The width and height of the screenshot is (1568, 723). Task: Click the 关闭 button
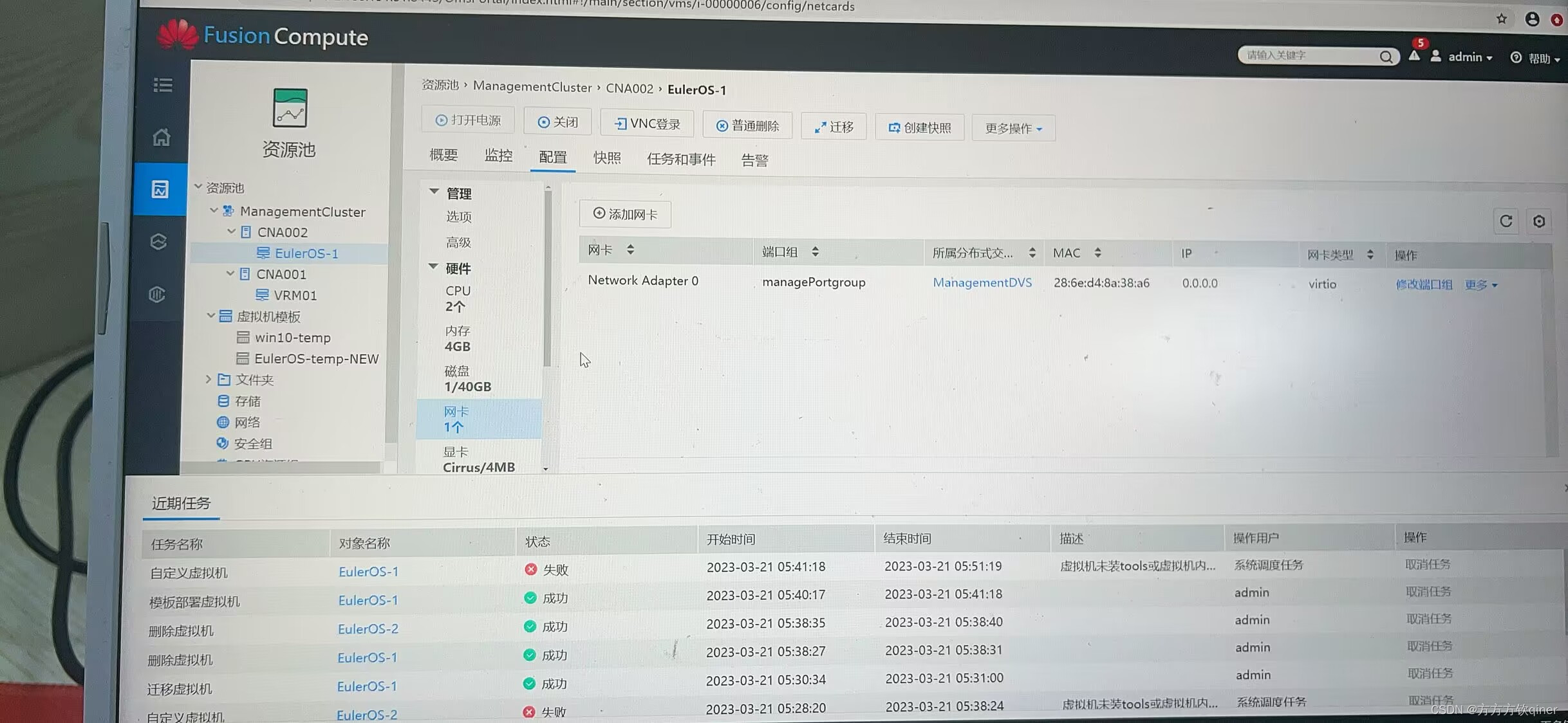click(558, 122)
